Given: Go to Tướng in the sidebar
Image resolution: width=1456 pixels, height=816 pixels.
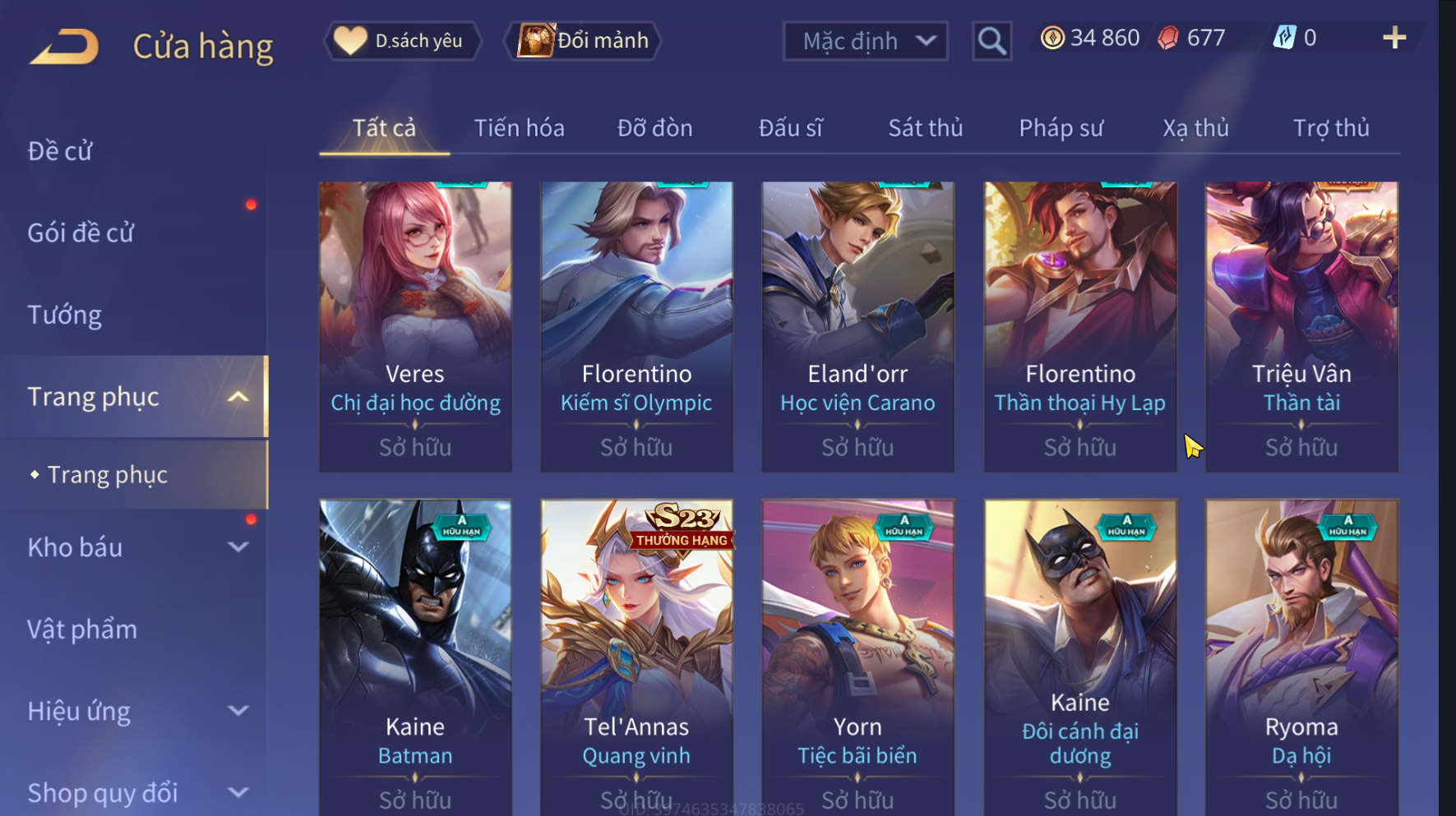Looking at the screenshot, I should [x=65, y=315].
